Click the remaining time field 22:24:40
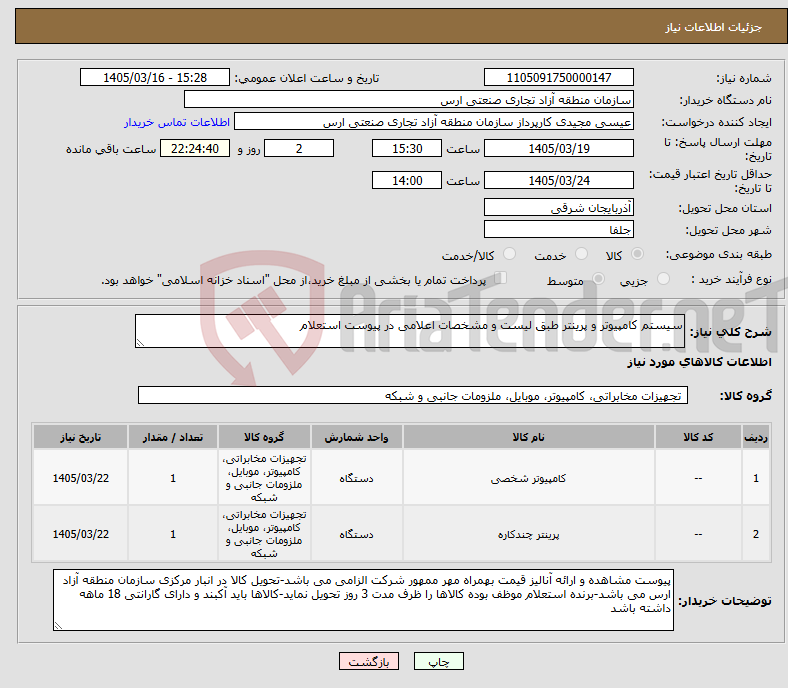Screen dimensions: 788x688 pyautogui.click(x=195, y=148)
